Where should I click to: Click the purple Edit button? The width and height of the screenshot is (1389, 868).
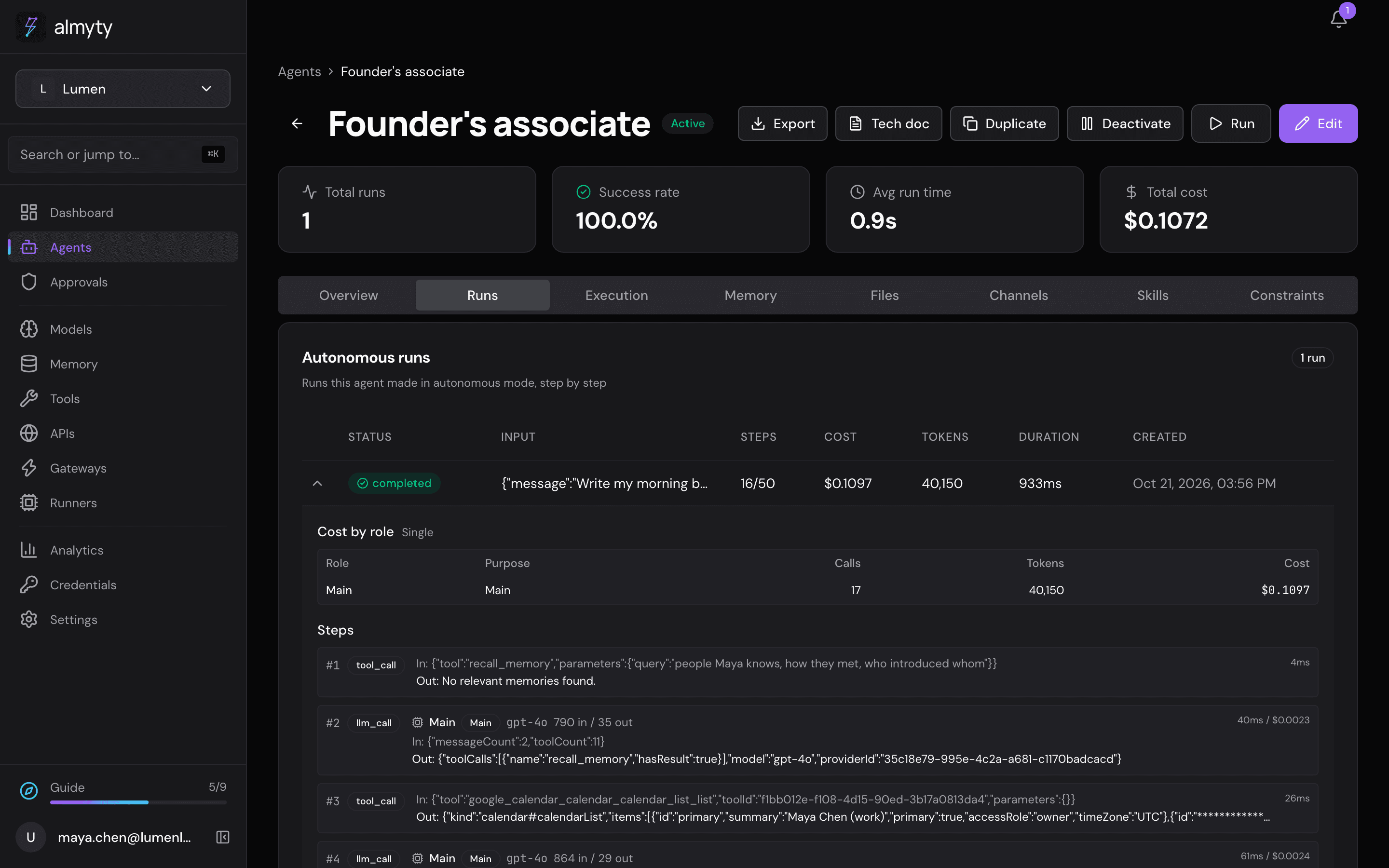[x=1318, y=123]
